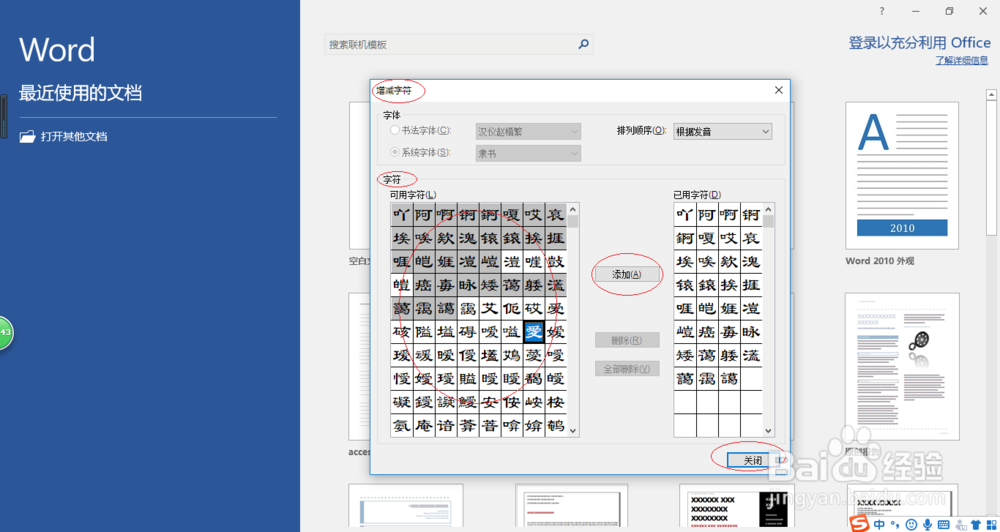Viewport: 1000px width, 532px height.
Task: Select the highlighted 爱 character in 可用字符
Action: [533, 332]
